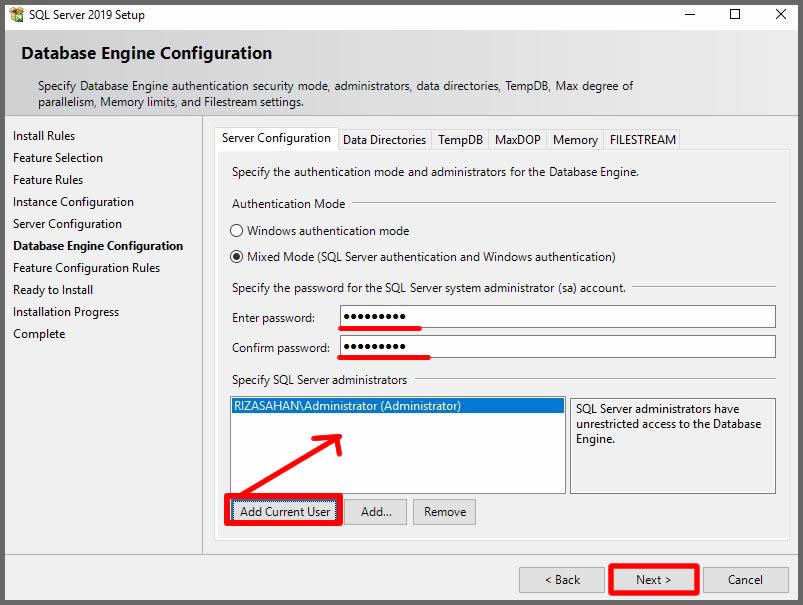The image size is (803, 605).
Task: Cancel the SQL Server setup
Action: [x=745, y=580]
